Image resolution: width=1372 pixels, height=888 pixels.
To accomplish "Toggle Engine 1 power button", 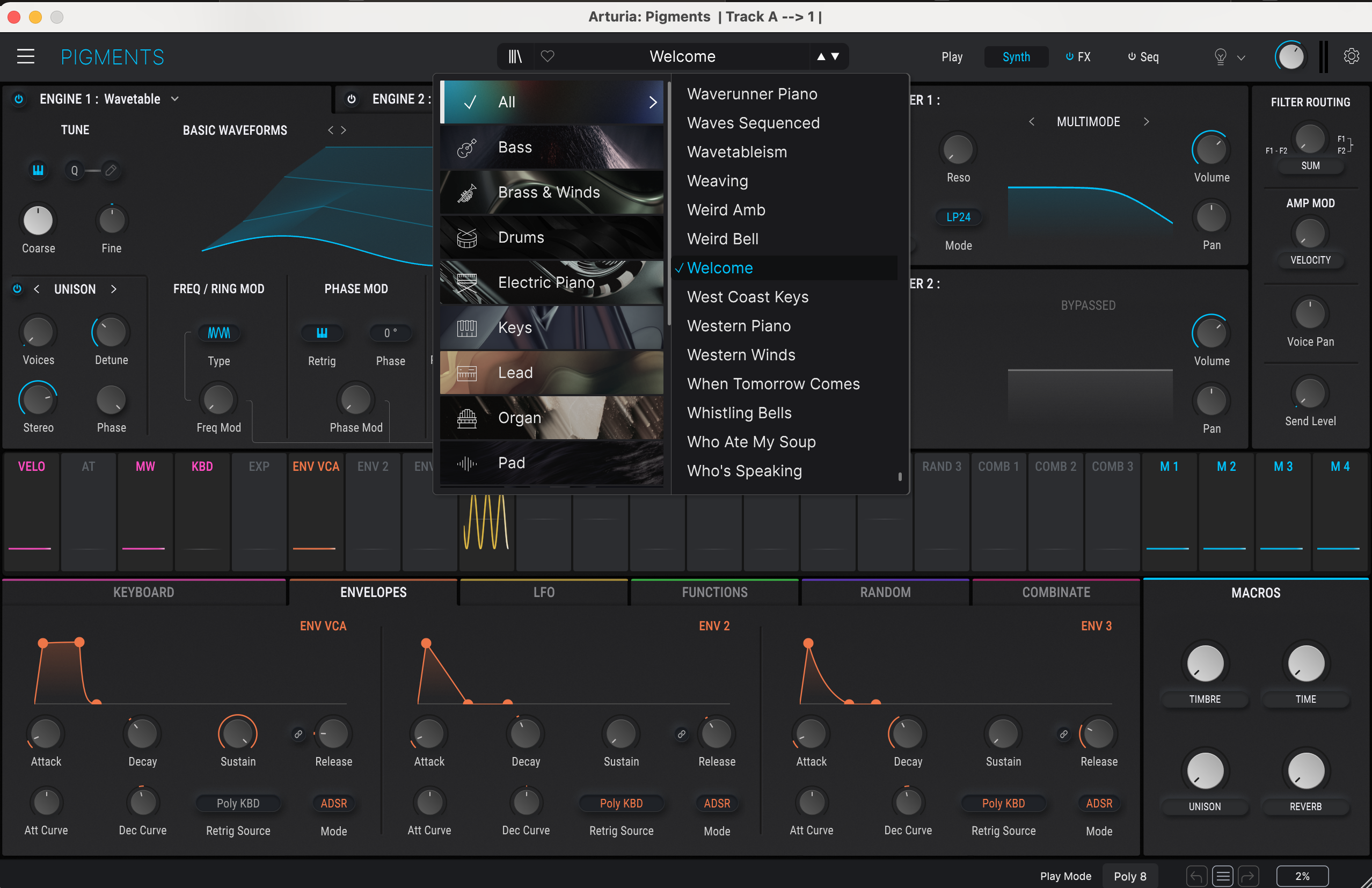I will click(x=19, y=99).
